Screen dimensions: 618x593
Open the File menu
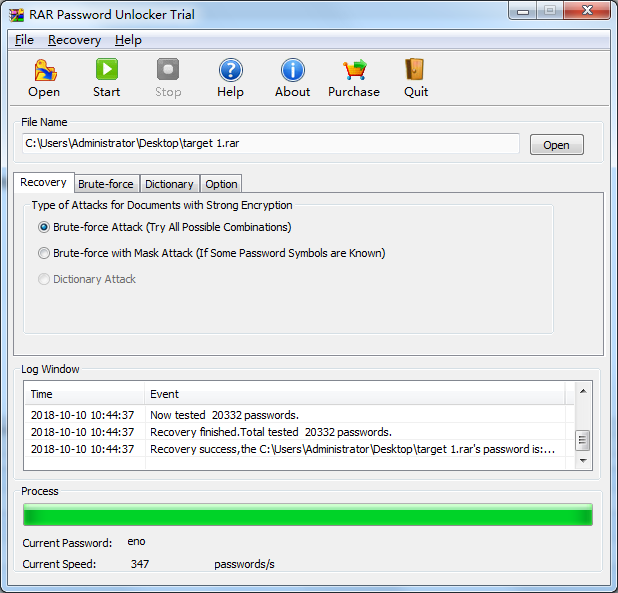[x=24, y=40]
